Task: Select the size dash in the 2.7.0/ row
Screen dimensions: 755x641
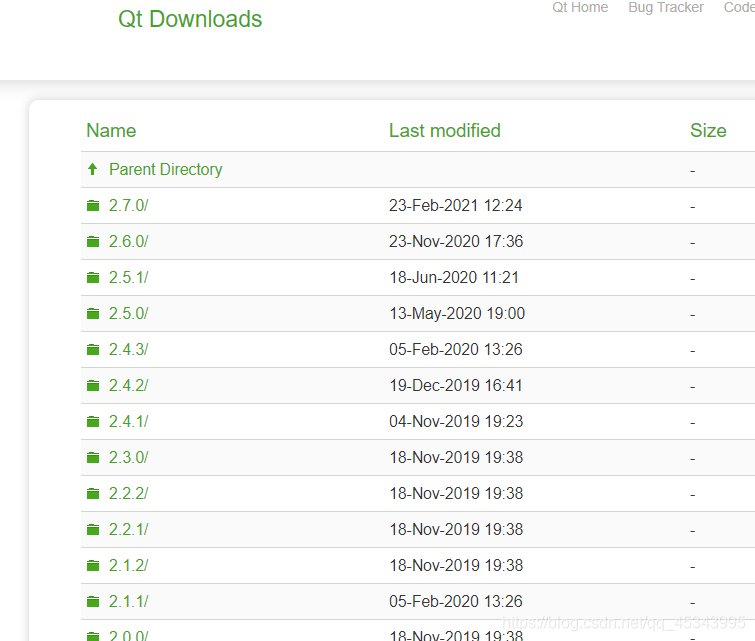Action: pyautogui.click(x=692, y=207)
